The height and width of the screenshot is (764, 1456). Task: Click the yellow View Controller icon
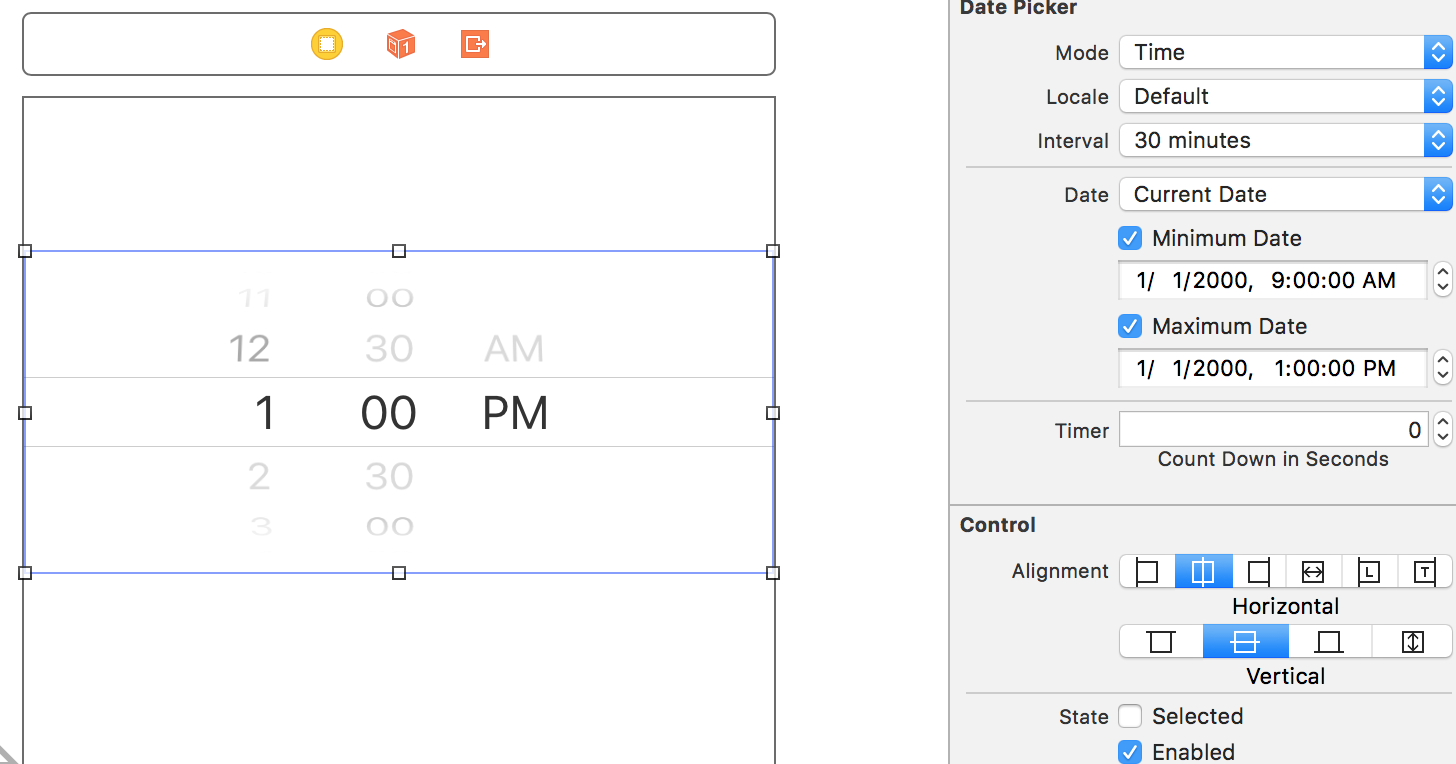[327, 44]
